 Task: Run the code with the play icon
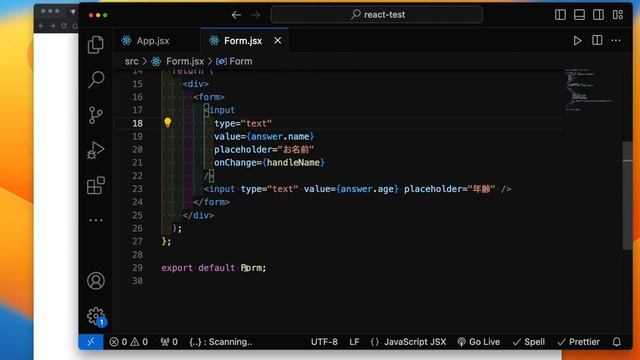tap(577, 40)
